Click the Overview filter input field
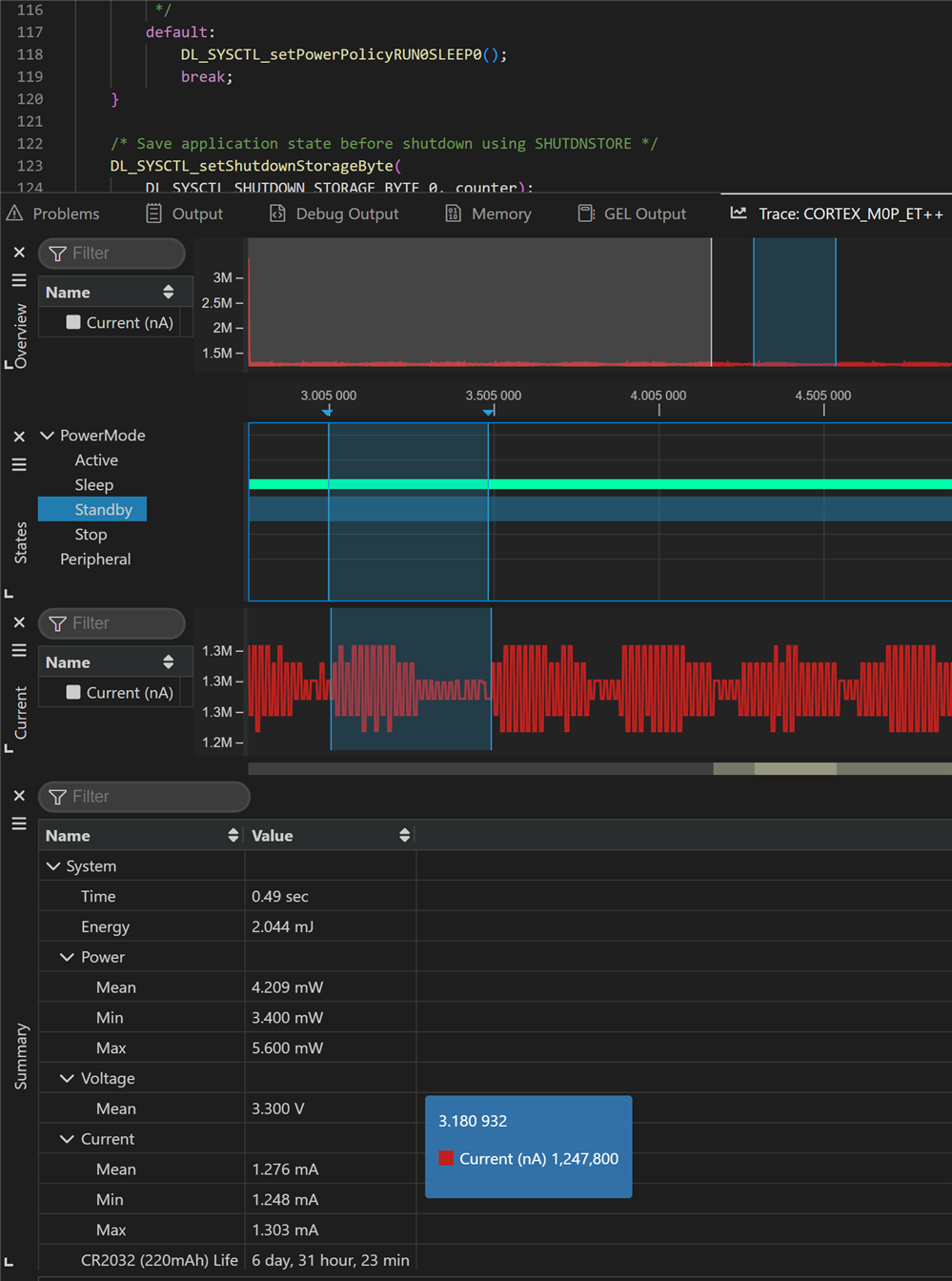The width and height of the screenshot is (952, 1281). click(111, 254)
